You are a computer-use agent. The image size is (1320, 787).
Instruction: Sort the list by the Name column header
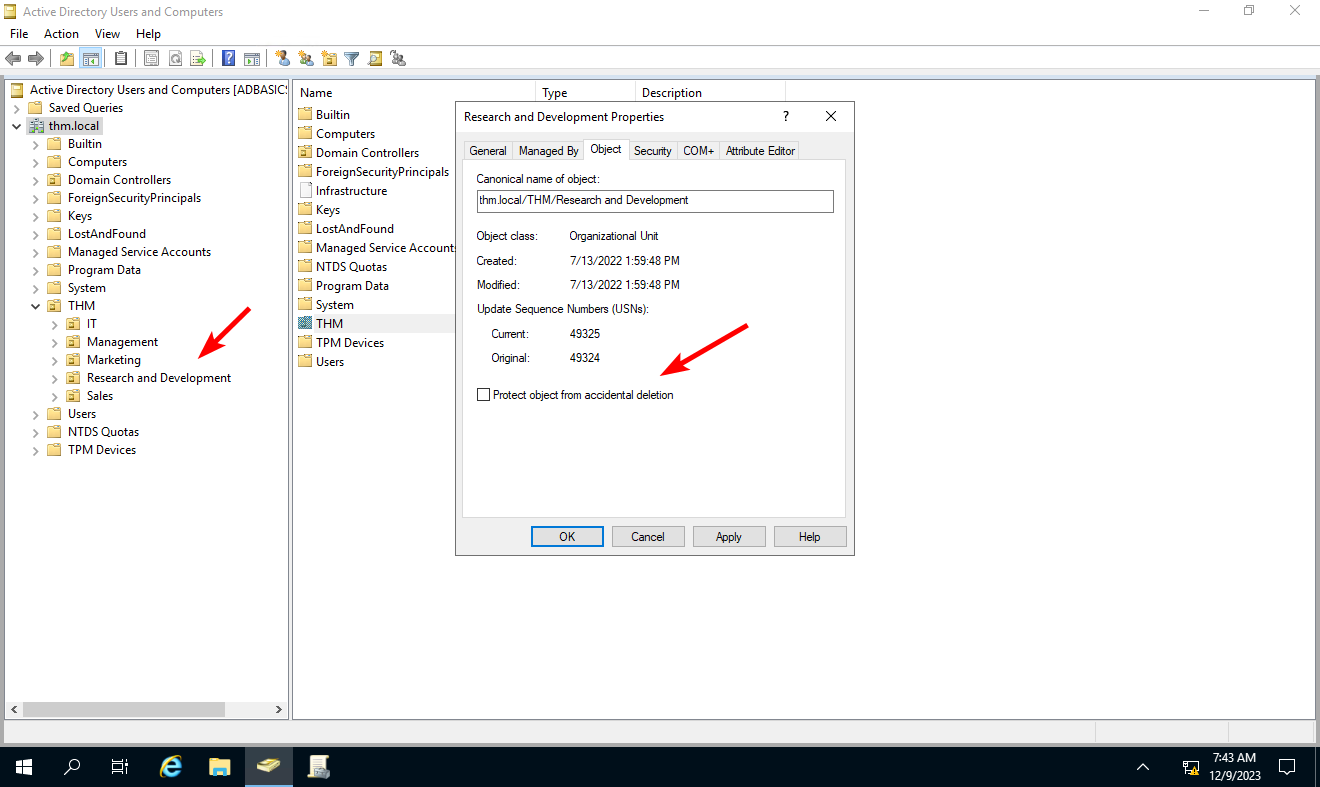click(414, 93)
